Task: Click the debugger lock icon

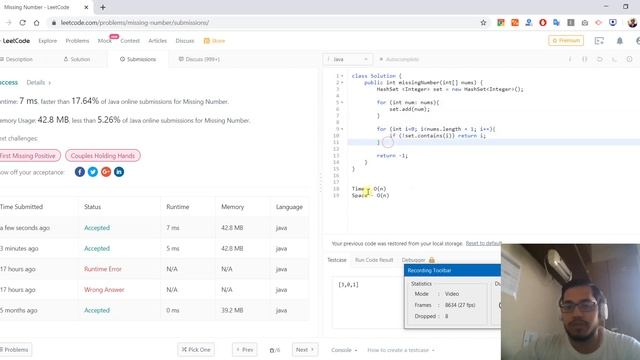Action: pos(431,260)
